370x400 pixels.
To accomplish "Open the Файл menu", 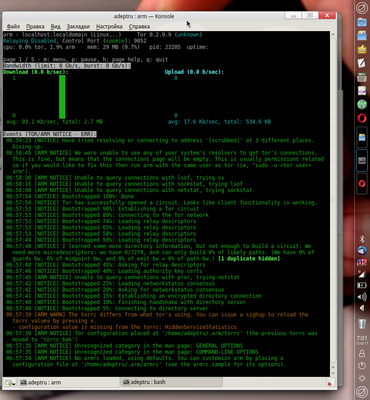I will [13, 26].
